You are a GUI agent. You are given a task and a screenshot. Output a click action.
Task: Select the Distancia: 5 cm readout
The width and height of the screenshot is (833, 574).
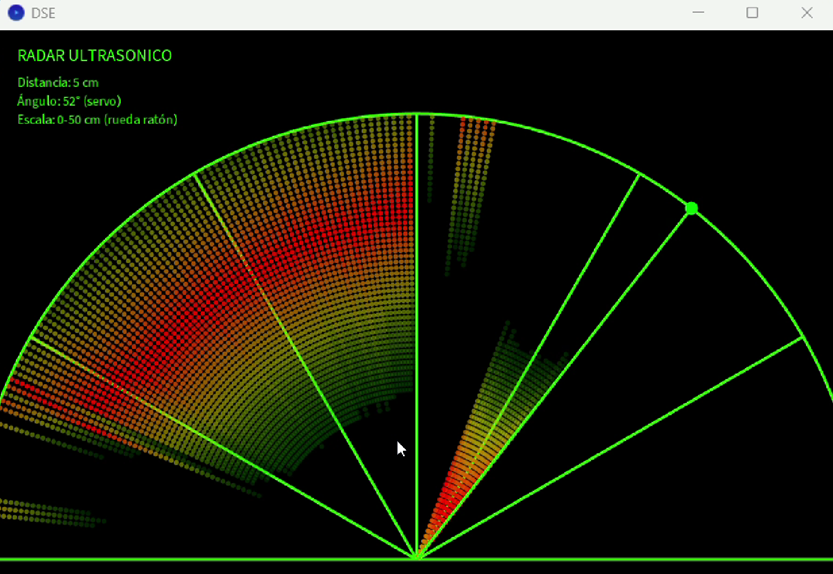pos(58,83)
